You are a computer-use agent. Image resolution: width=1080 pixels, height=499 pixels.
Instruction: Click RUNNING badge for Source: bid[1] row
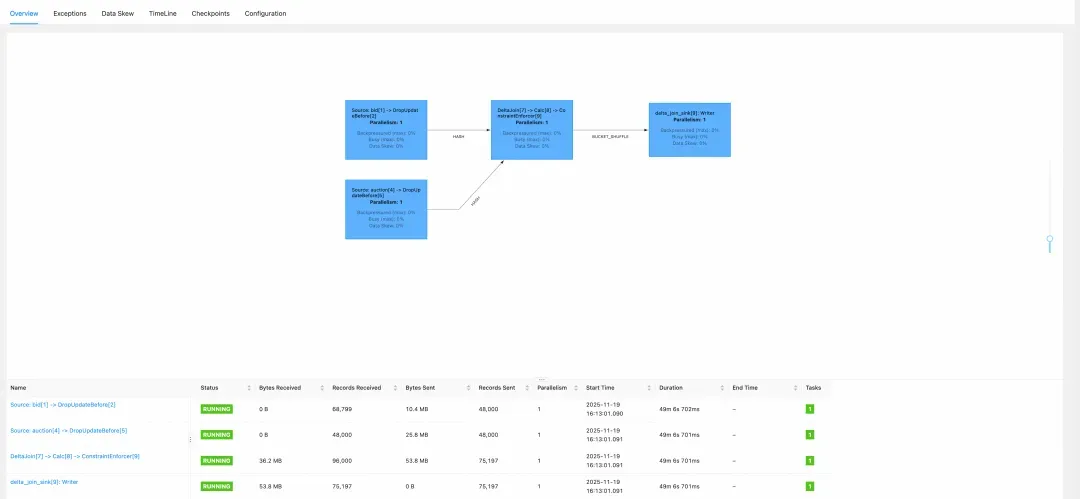point(216,409)
